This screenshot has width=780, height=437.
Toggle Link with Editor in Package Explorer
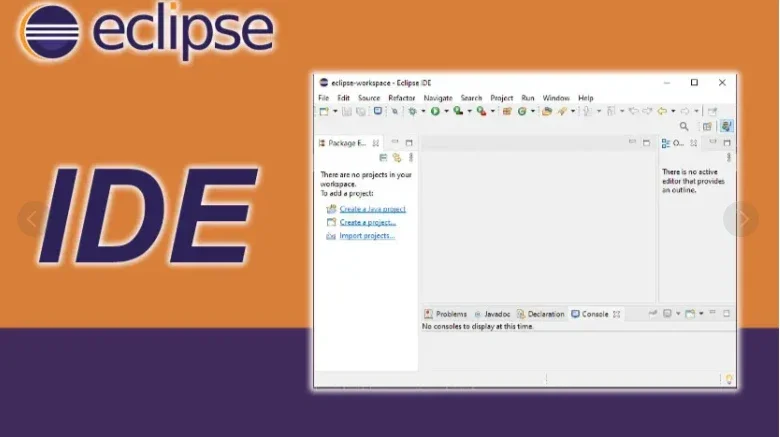397,158
